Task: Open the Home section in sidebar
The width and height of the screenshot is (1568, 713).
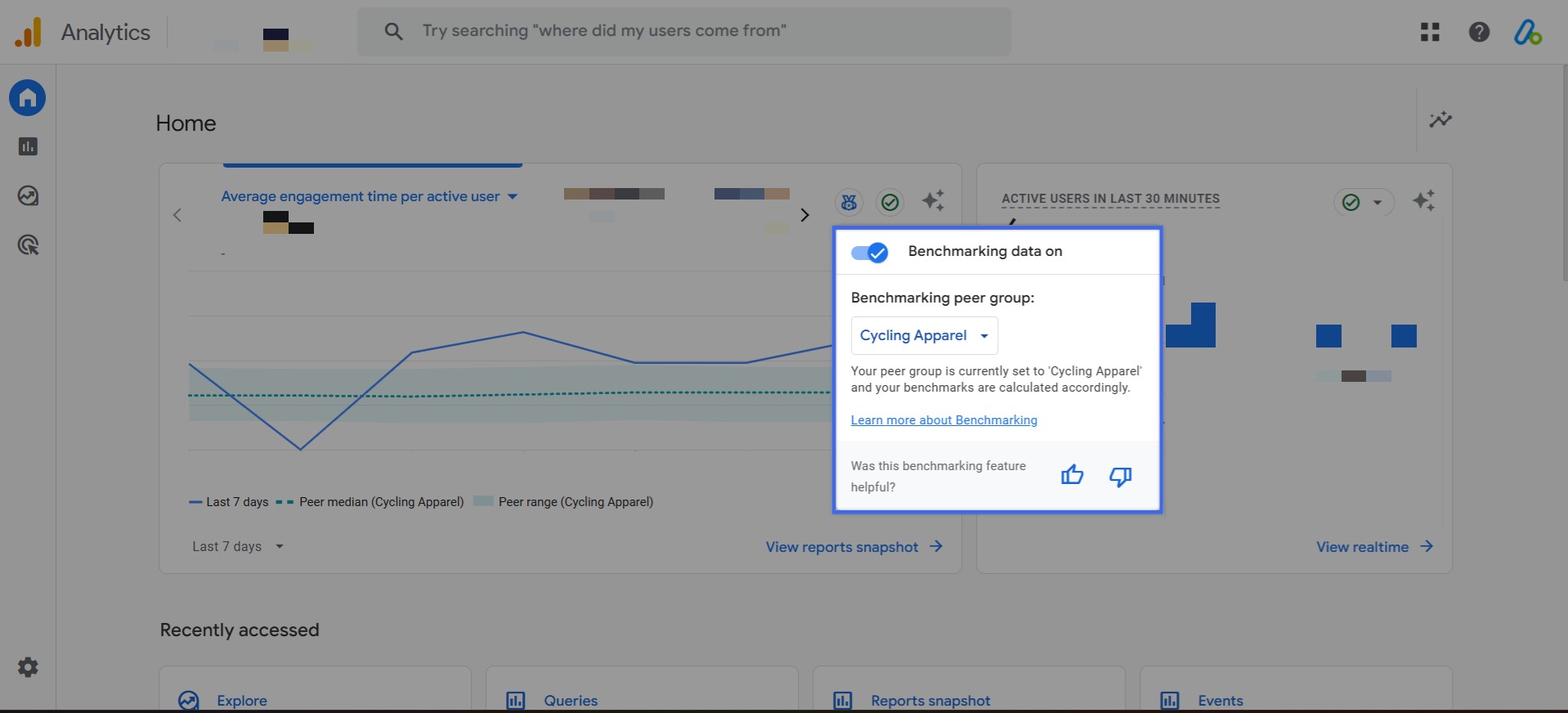Action: pyautogui.click(x=28, y=98)
